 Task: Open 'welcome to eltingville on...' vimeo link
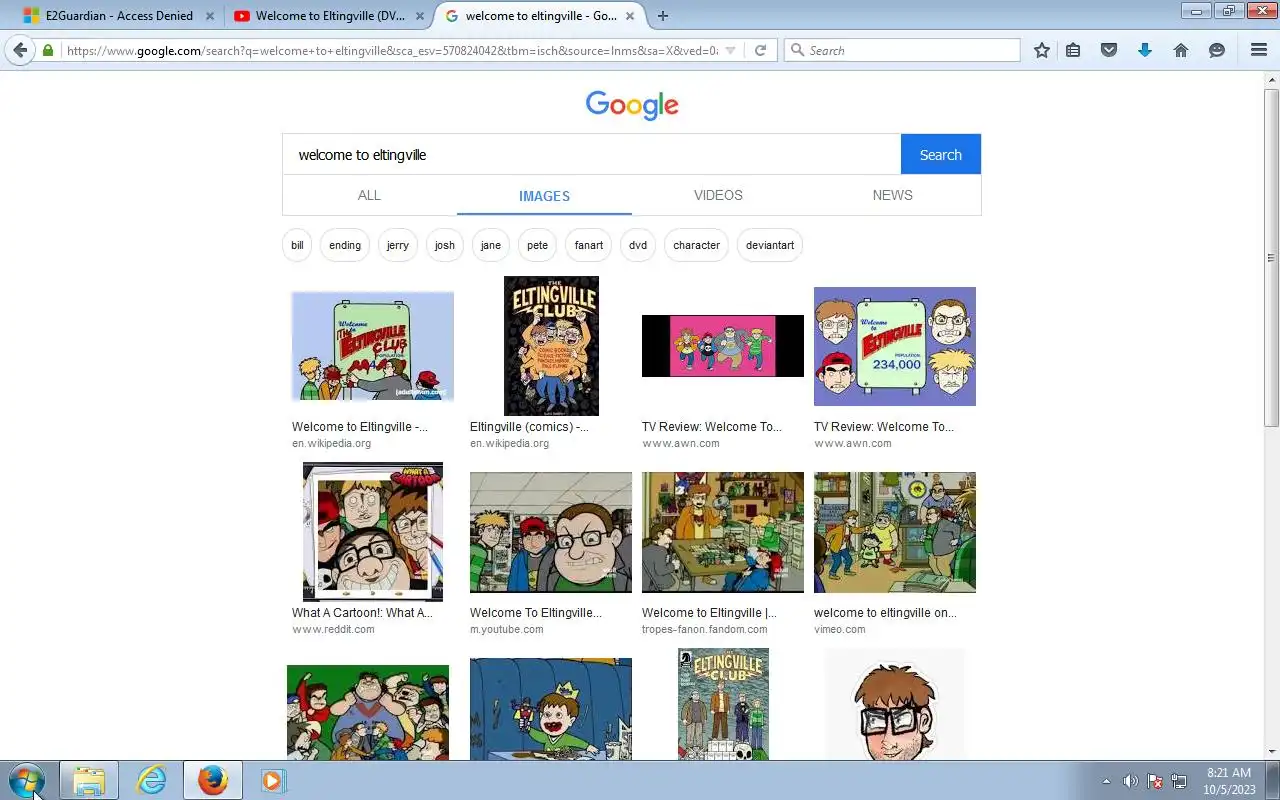(885, 613)
